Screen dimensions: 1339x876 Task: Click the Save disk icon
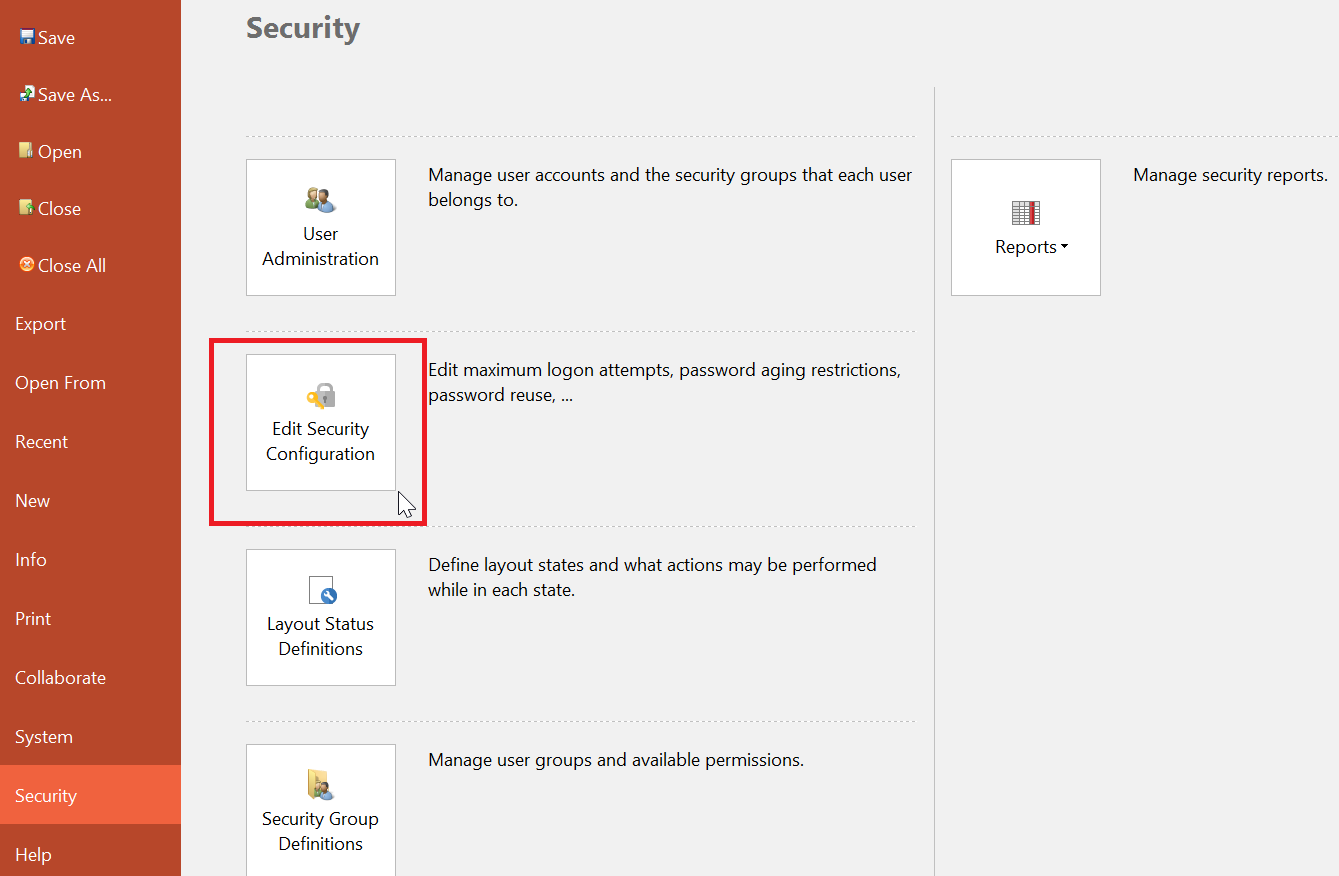[x=27, y=37]
